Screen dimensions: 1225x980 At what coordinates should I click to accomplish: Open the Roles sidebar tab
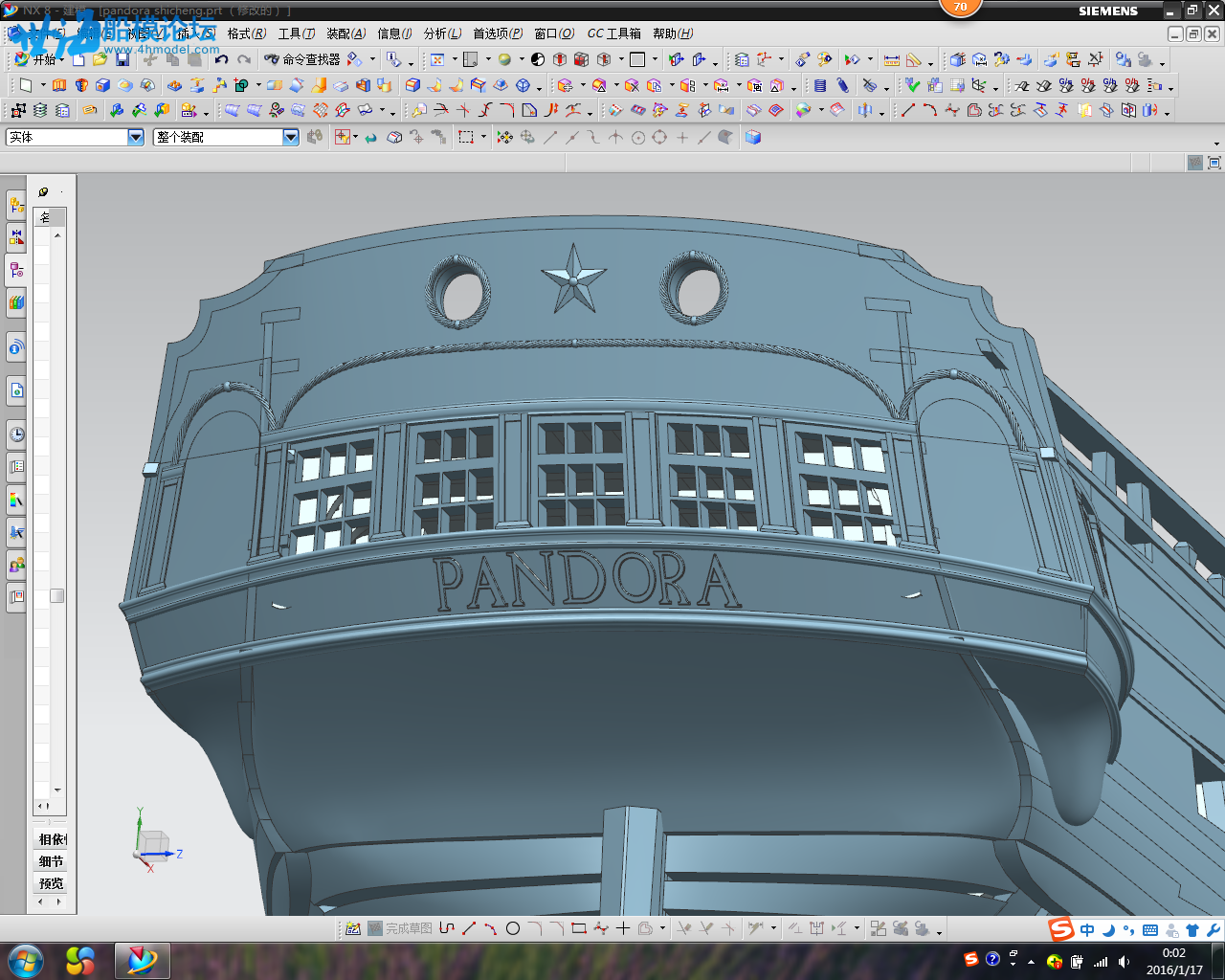16,565
